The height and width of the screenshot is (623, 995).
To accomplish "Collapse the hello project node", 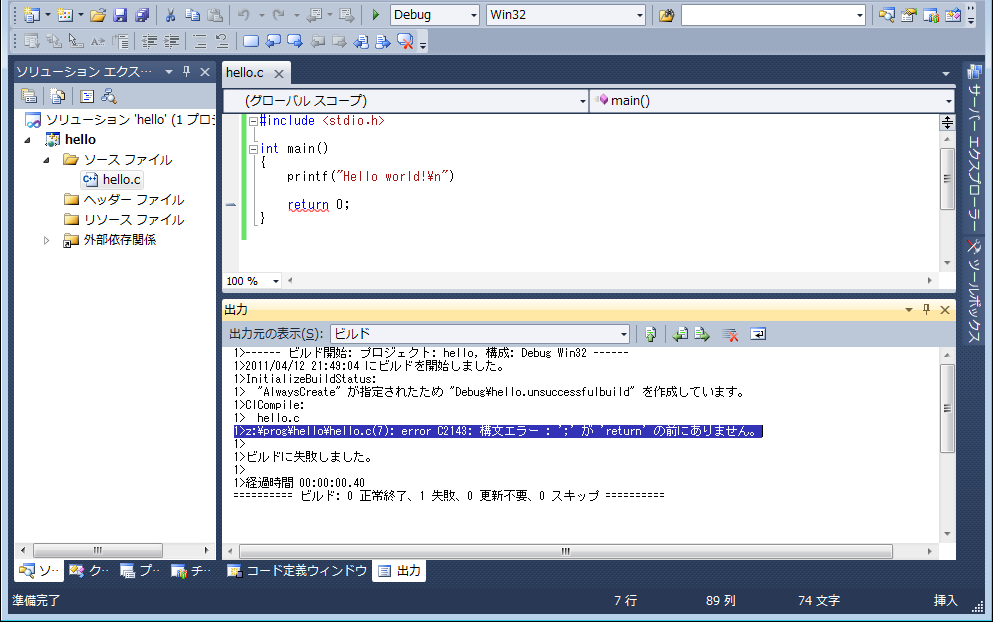I will 27,140.
